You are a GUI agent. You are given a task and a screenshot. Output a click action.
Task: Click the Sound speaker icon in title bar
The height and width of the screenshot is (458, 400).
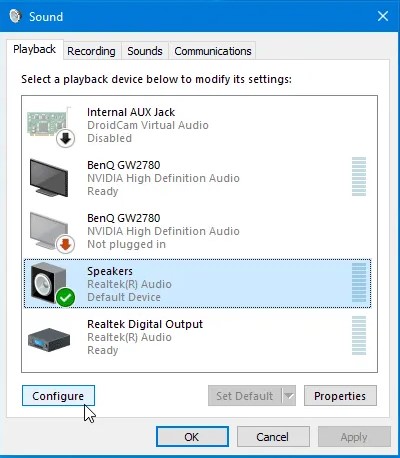[x=15, y=16]
